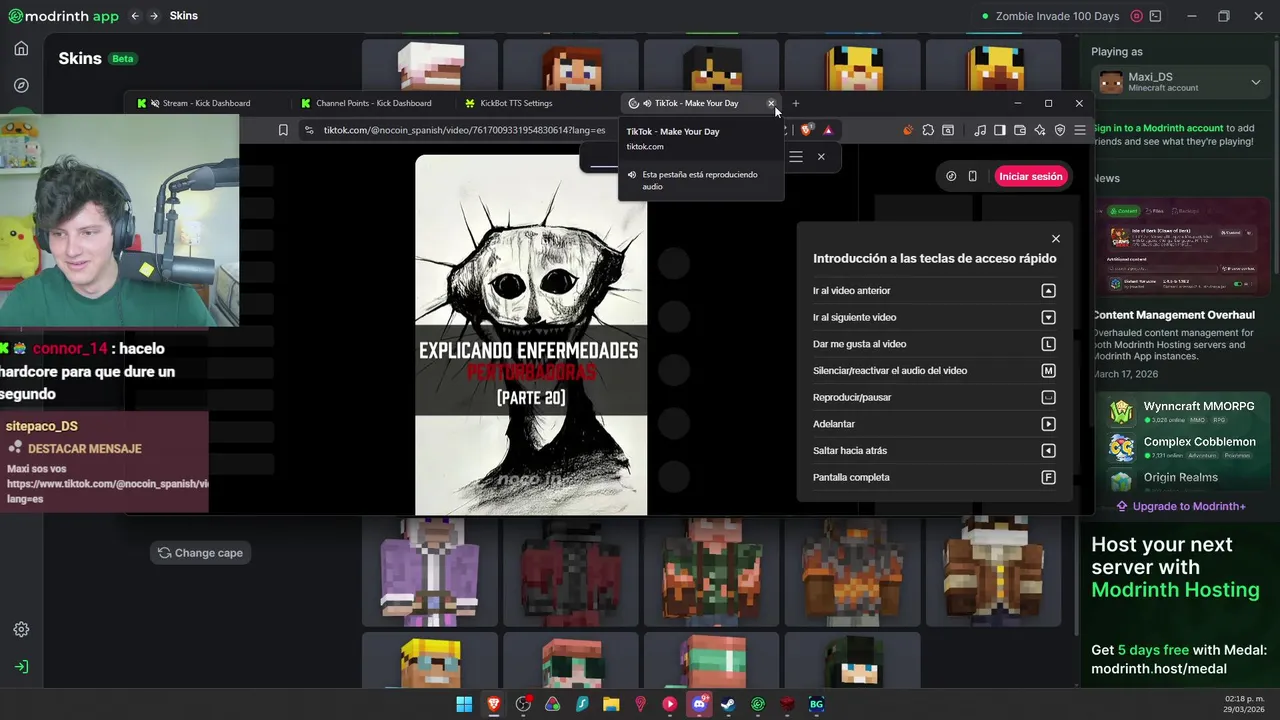1280x720 pixels.
Task: Open the Discover compass icon in Modrinth sidebar
Action: [21, 86]
